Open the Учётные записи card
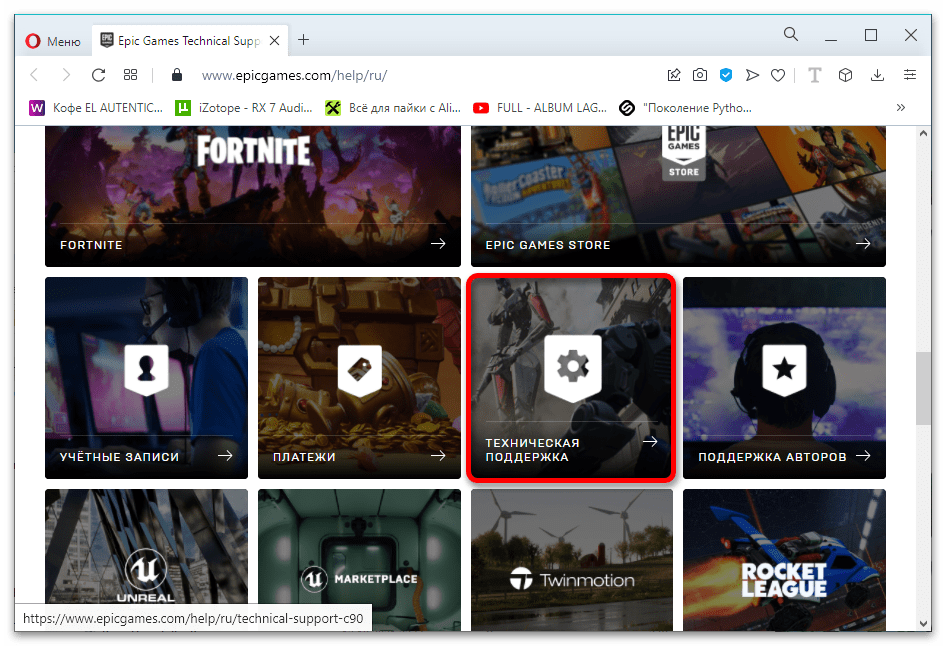This screenshot has height=646, width=946. 147,378
